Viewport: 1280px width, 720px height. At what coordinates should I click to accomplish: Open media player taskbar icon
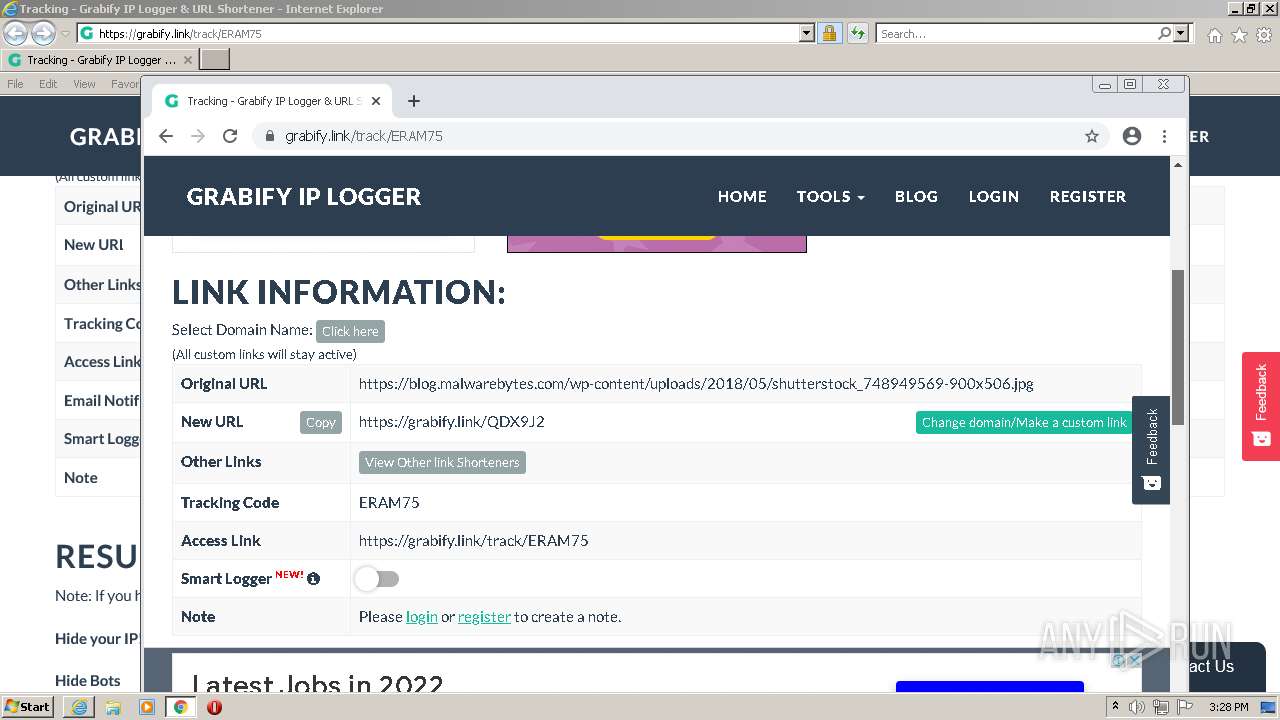point(147,707)
